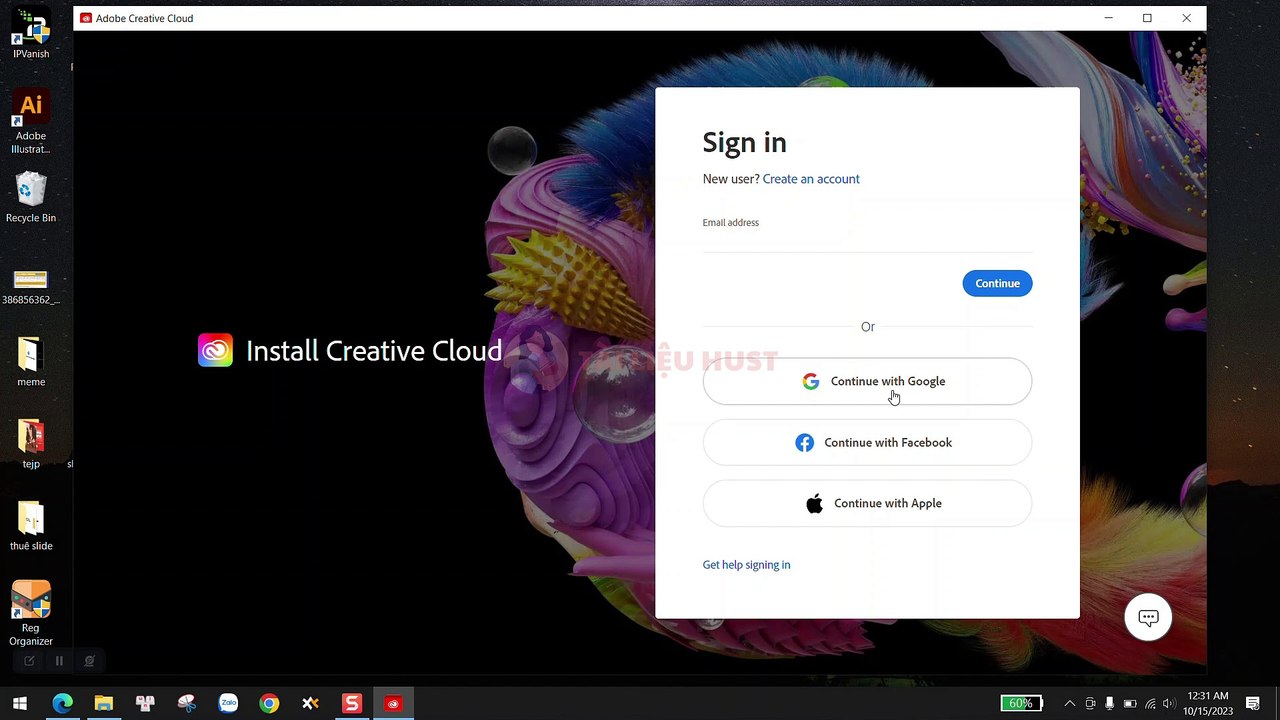Viewport: 1280px width, 720px height.
Task: Click the Continue with Google button
Action: [x=867, y=381]
